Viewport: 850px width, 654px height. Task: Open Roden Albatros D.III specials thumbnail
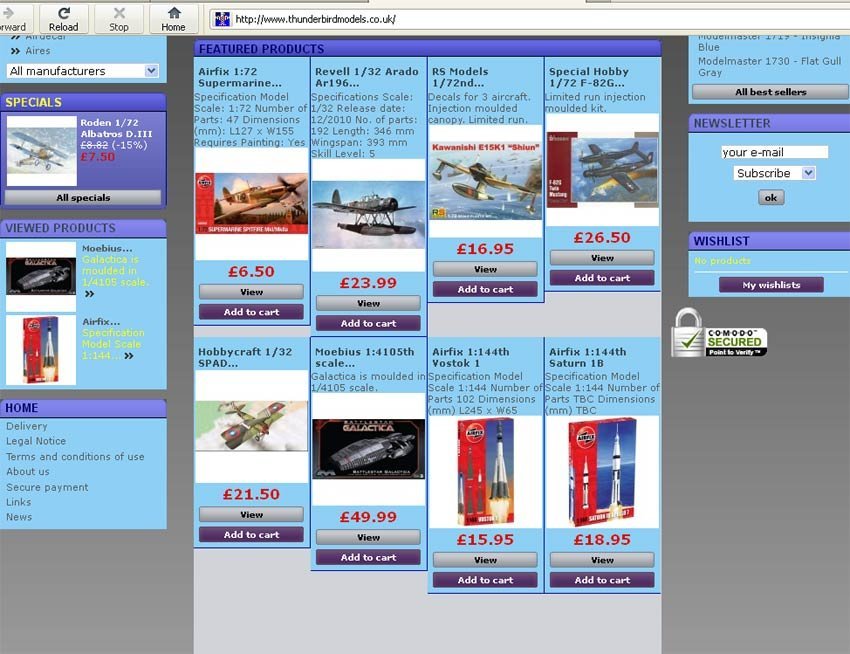click(x=42, y=151)
